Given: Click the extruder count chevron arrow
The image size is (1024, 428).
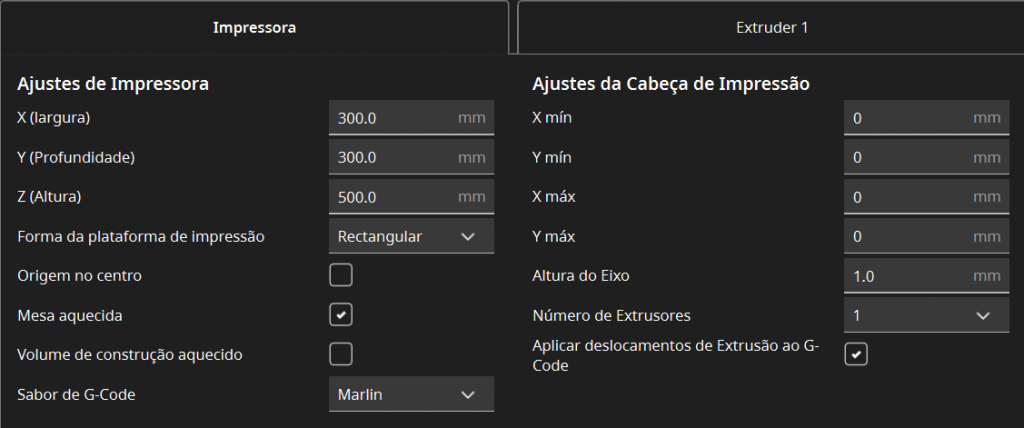Looking at the screenshot, I should [983, 316].
